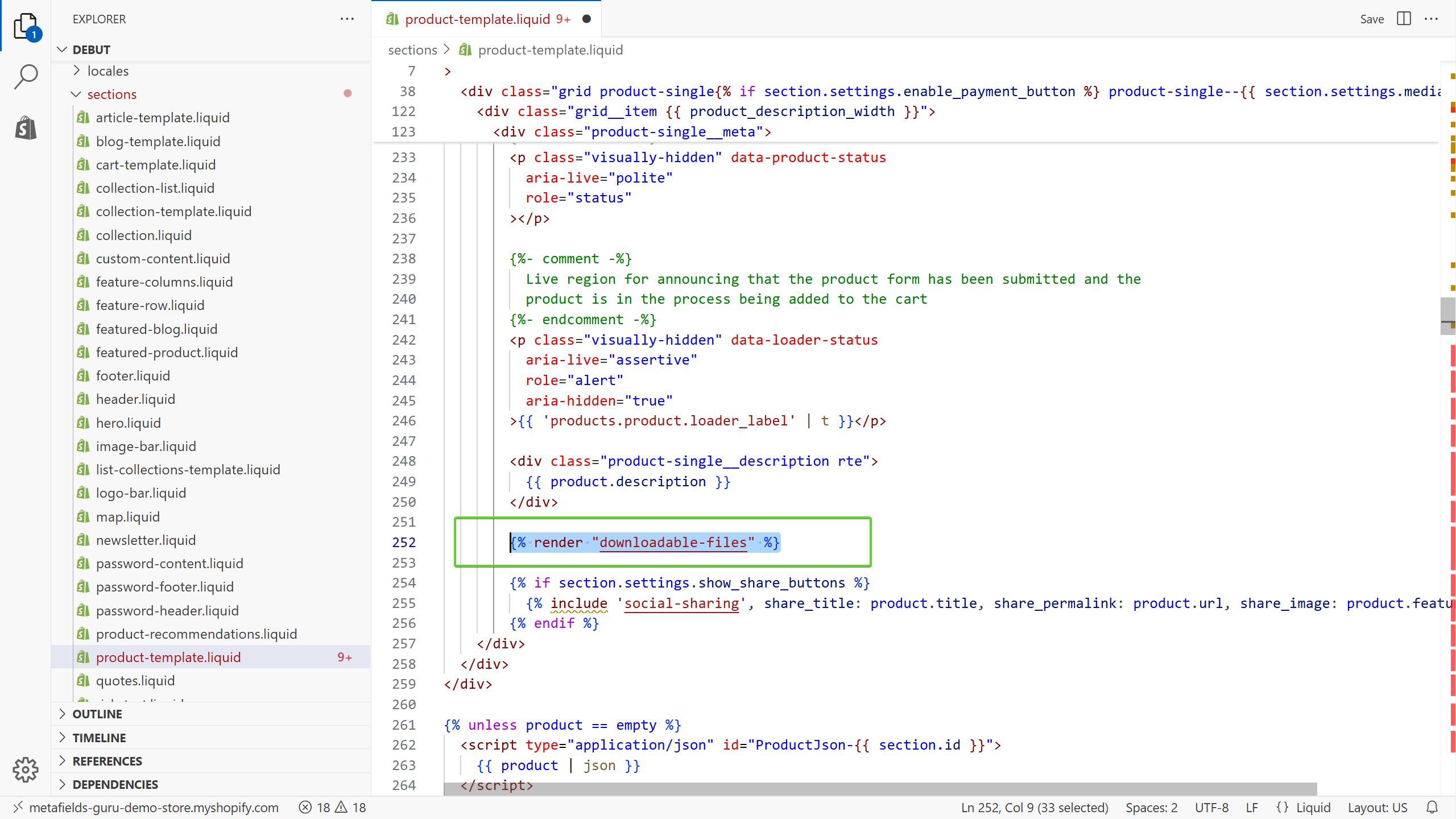Click the Save button
Screen dimensions: 1456x819
coord(1371,19)
